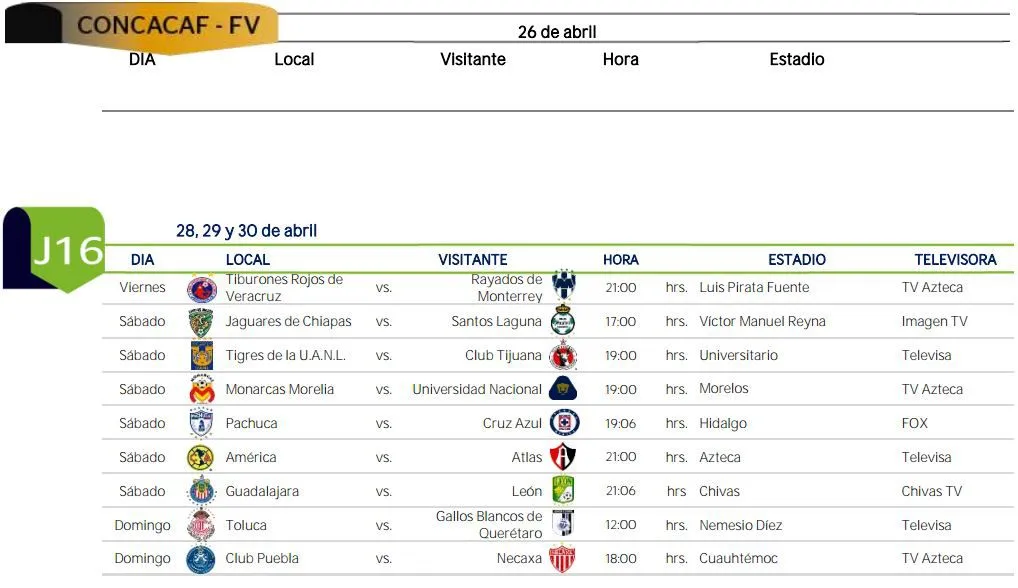The image size is (1018, 588).
Task: Click the Nemesio Díez stadium cell
Action: coord(741,526)
